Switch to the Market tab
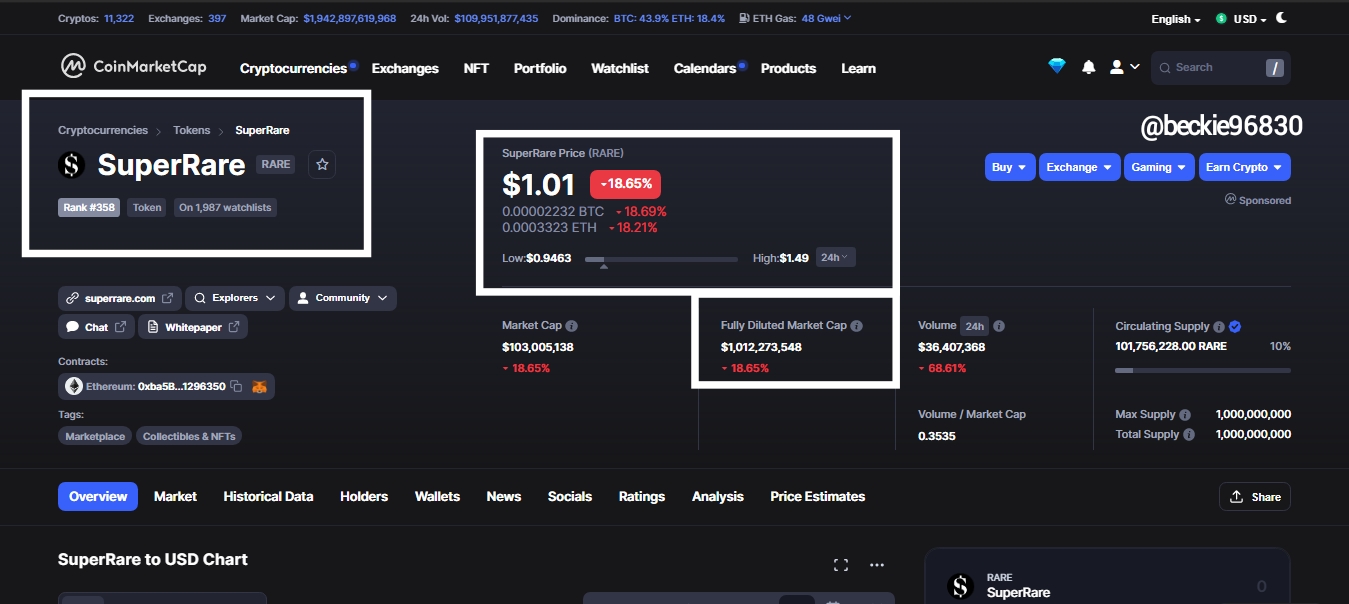This screenshot has width=1349, height=604. click(x=175, y=496)
